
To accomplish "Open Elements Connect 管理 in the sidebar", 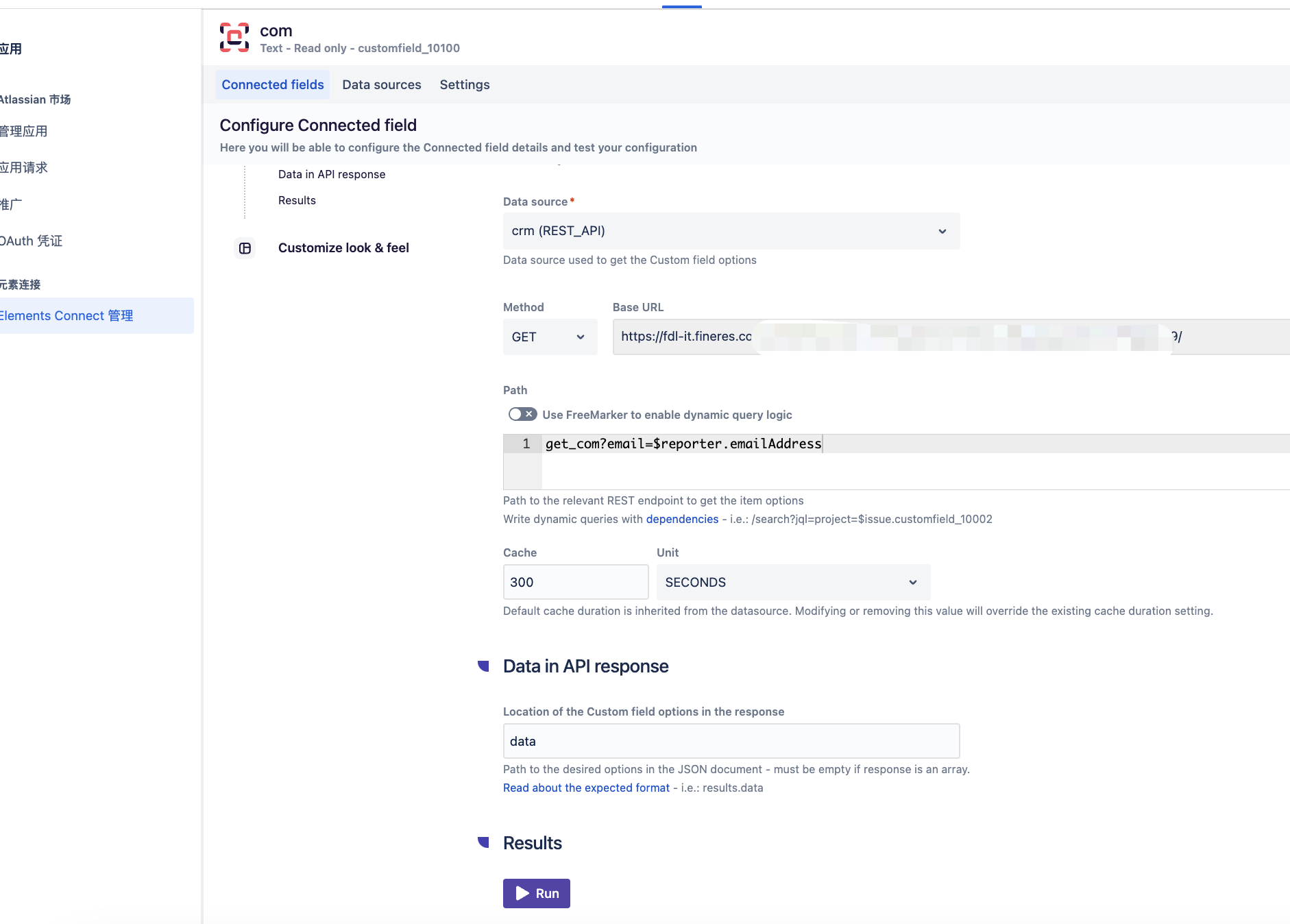I will (x=66, y=315).
